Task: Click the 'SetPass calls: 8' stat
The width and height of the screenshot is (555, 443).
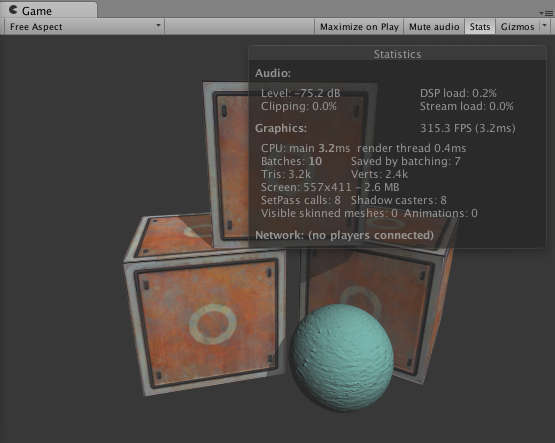Action: coord(301,200)
